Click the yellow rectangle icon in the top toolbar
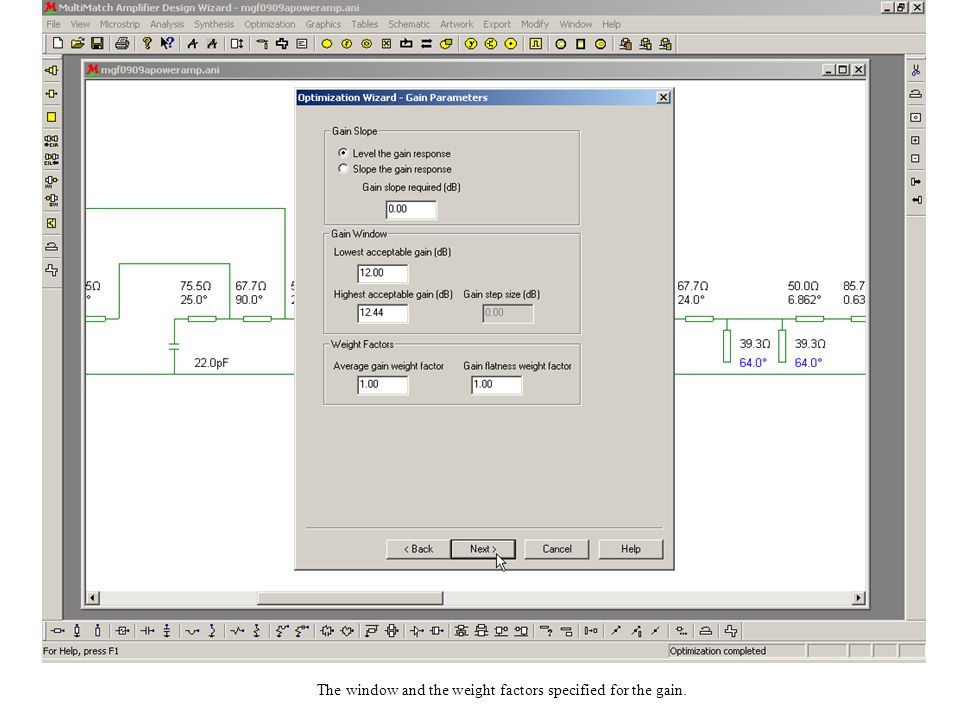Viewport: 960px width, 720px height. 580,43
